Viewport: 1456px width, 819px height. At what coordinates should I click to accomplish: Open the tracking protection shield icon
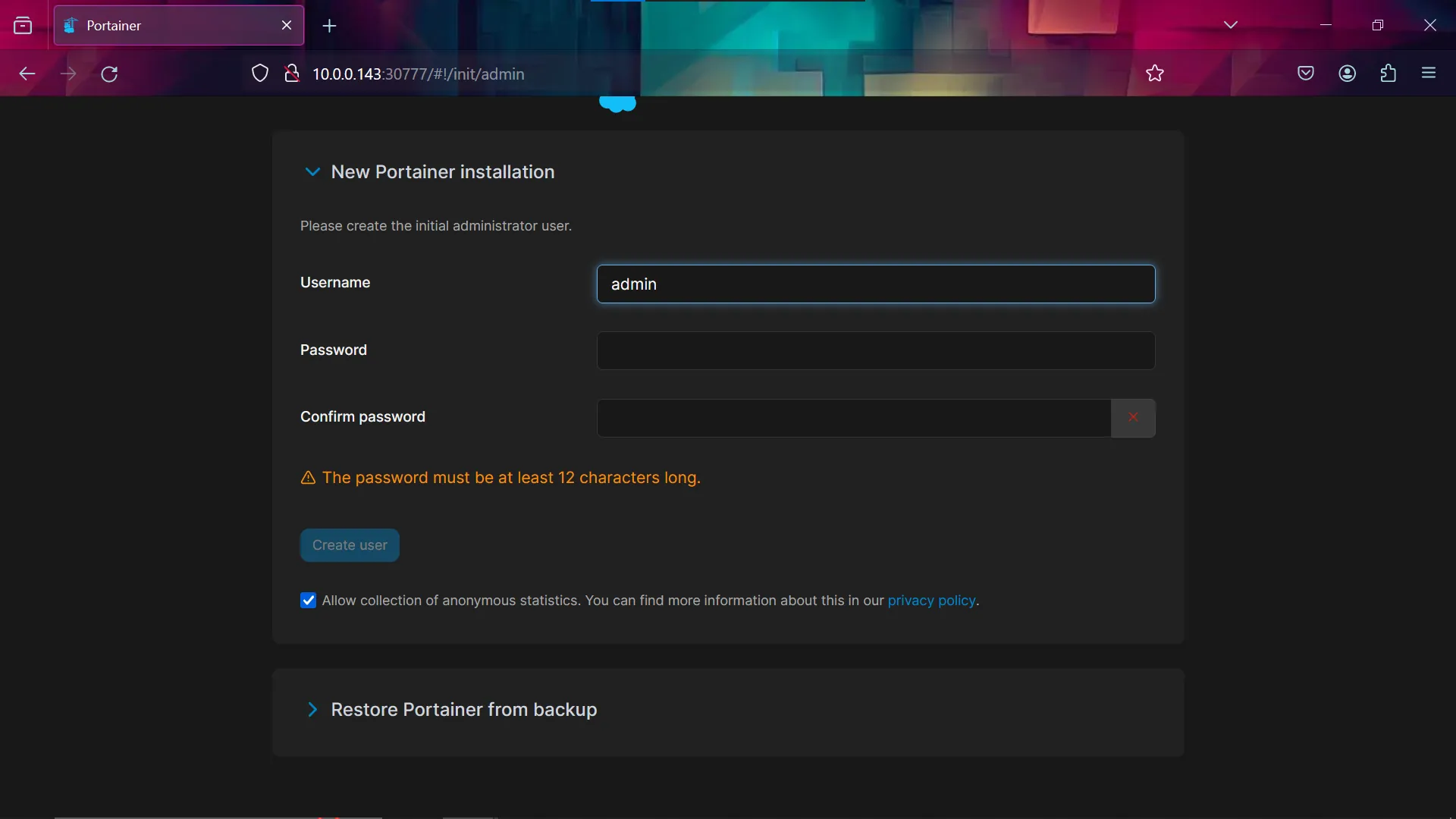click(x=260, y=74)
